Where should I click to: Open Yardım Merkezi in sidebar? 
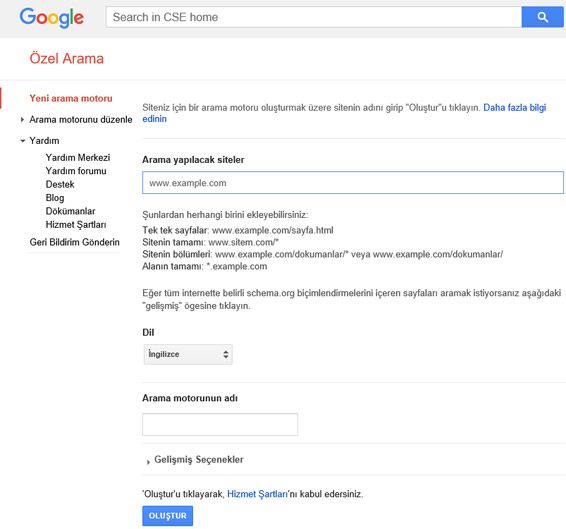pyautogui.click(x=78, y=157)
